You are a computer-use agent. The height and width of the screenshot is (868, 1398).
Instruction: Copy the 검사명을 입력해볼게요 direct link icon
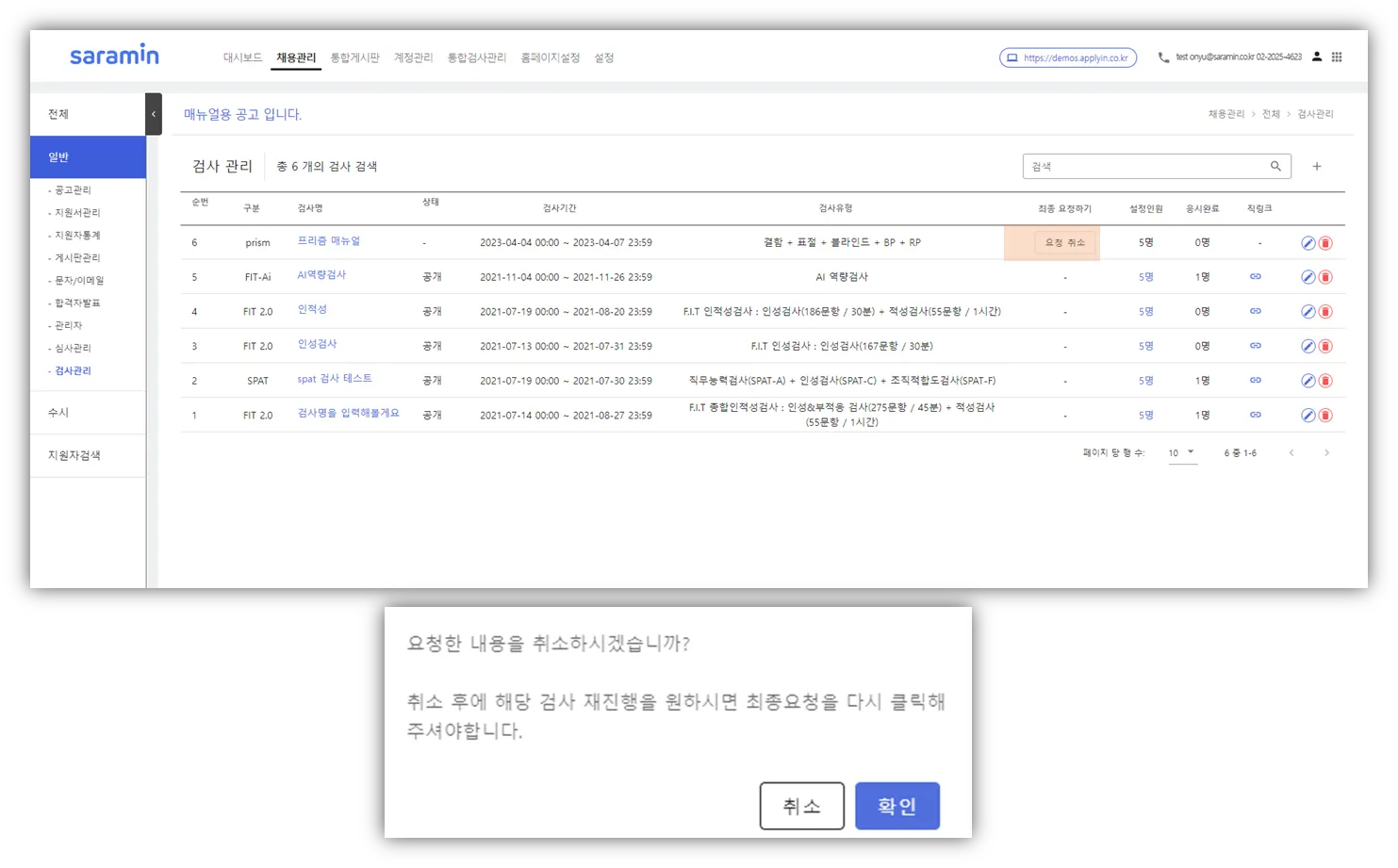pyautogui.click(x=1256, y=415)
